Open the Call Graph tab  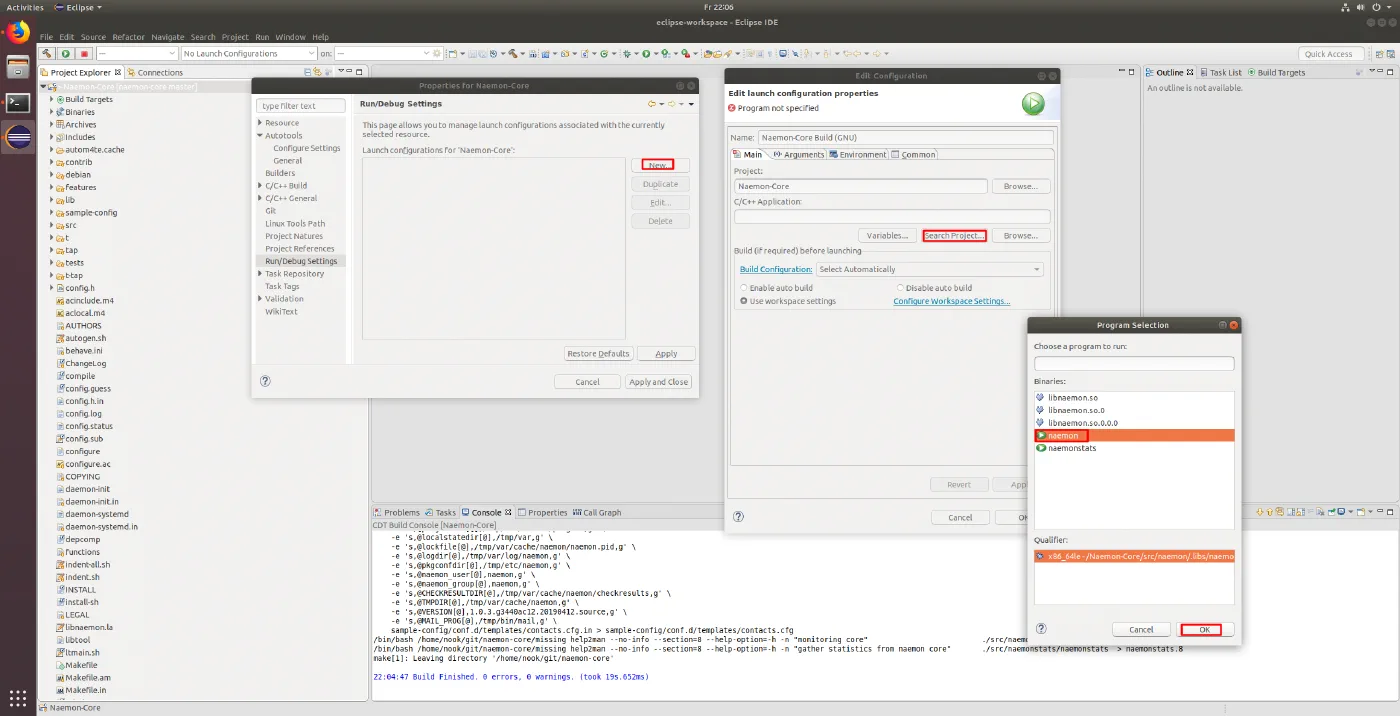pos(597,512)
